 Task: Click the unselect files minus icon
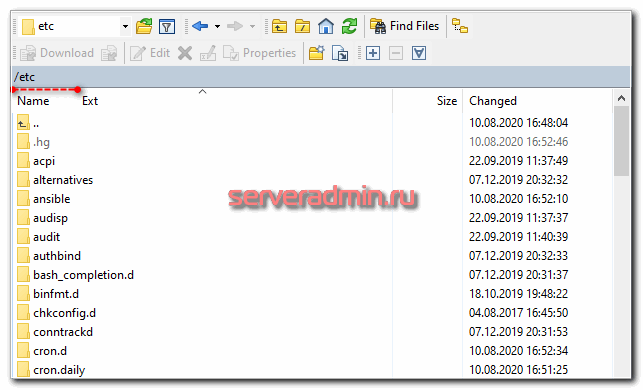tap(396, 53)
